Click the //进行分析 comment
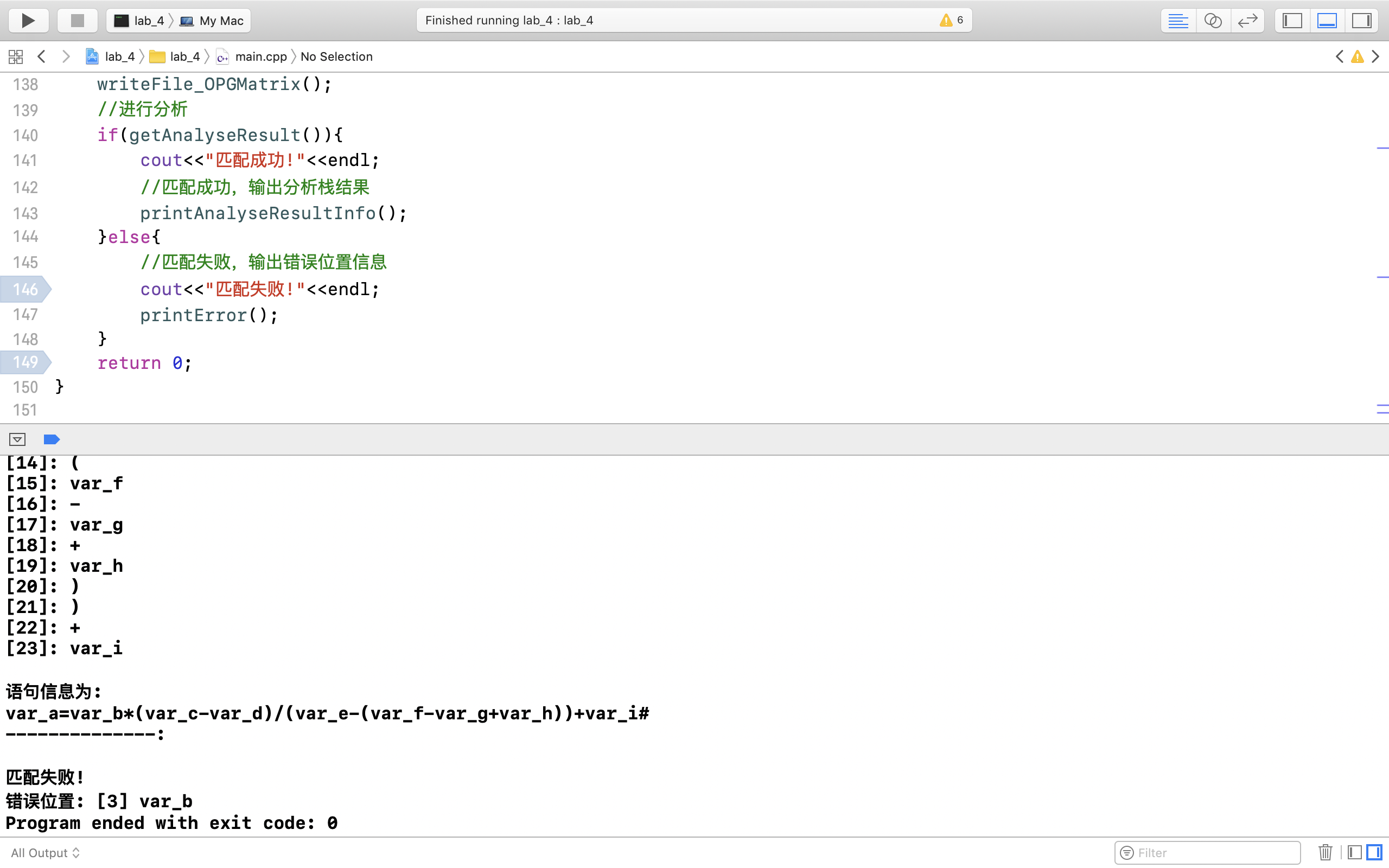This screenshot has width=1389, height=868. tap(142, 109)
